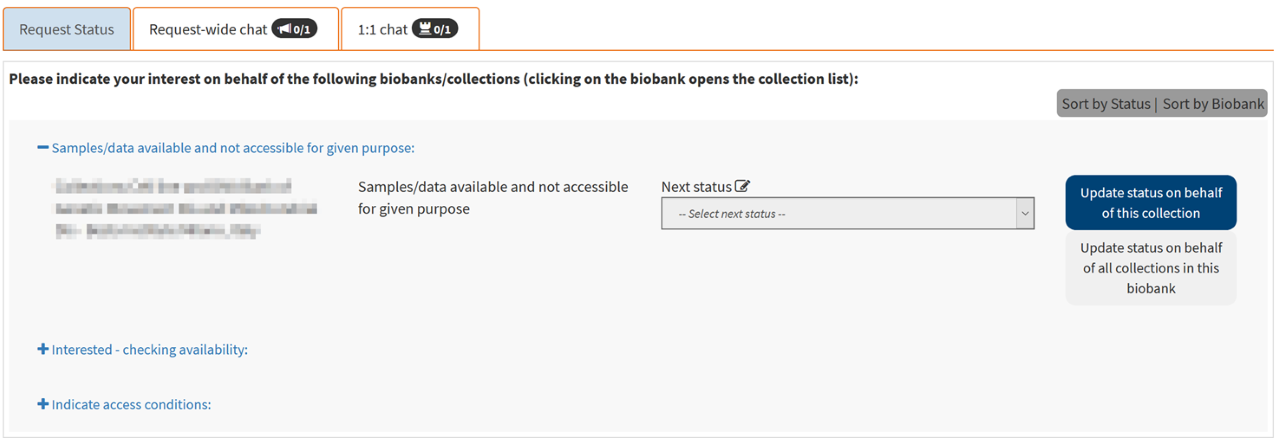Sort the collections by Status
The image size is (1280, 438).
[x=1106, y=104]
